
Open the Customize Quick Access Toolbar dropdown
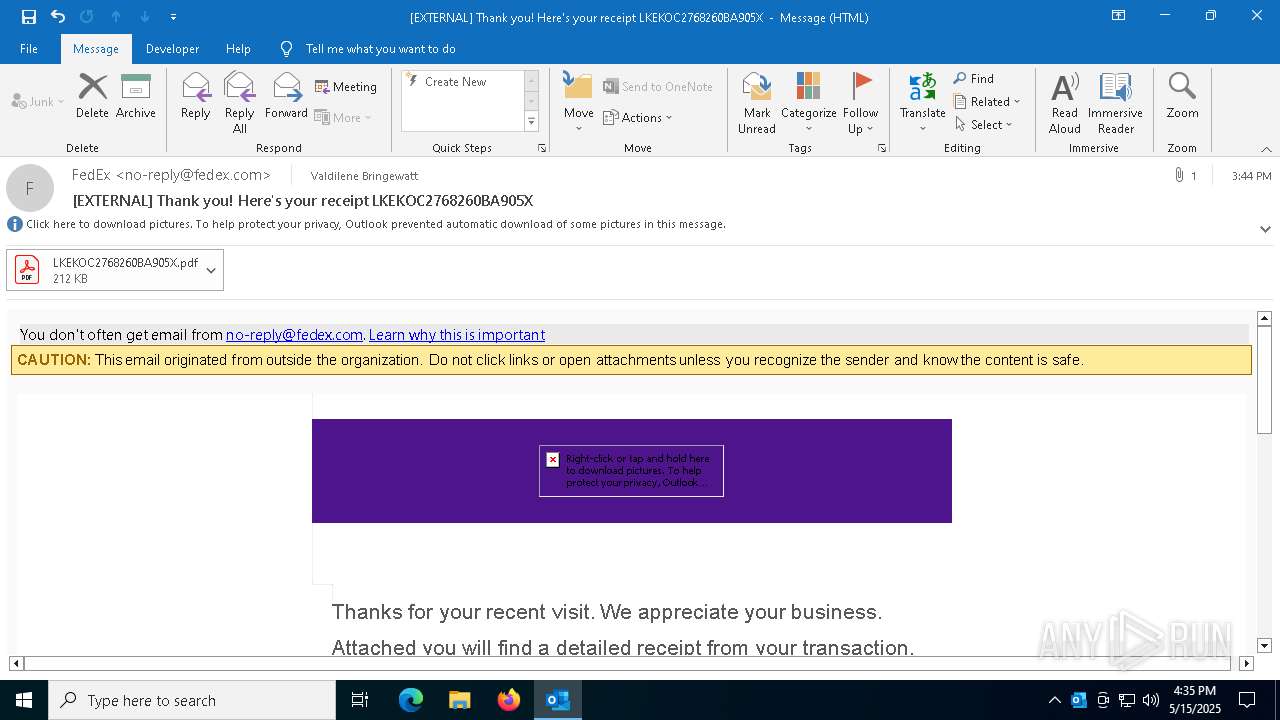click(173, 17)
